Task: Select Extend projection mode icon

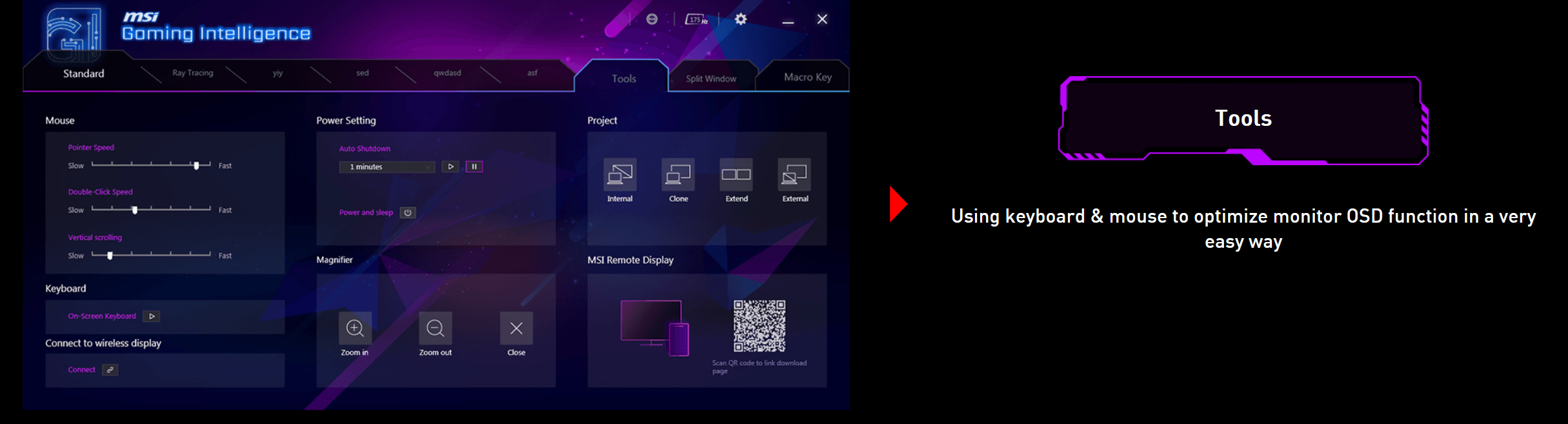Action: pyautogui.click(x=736, y=174)
